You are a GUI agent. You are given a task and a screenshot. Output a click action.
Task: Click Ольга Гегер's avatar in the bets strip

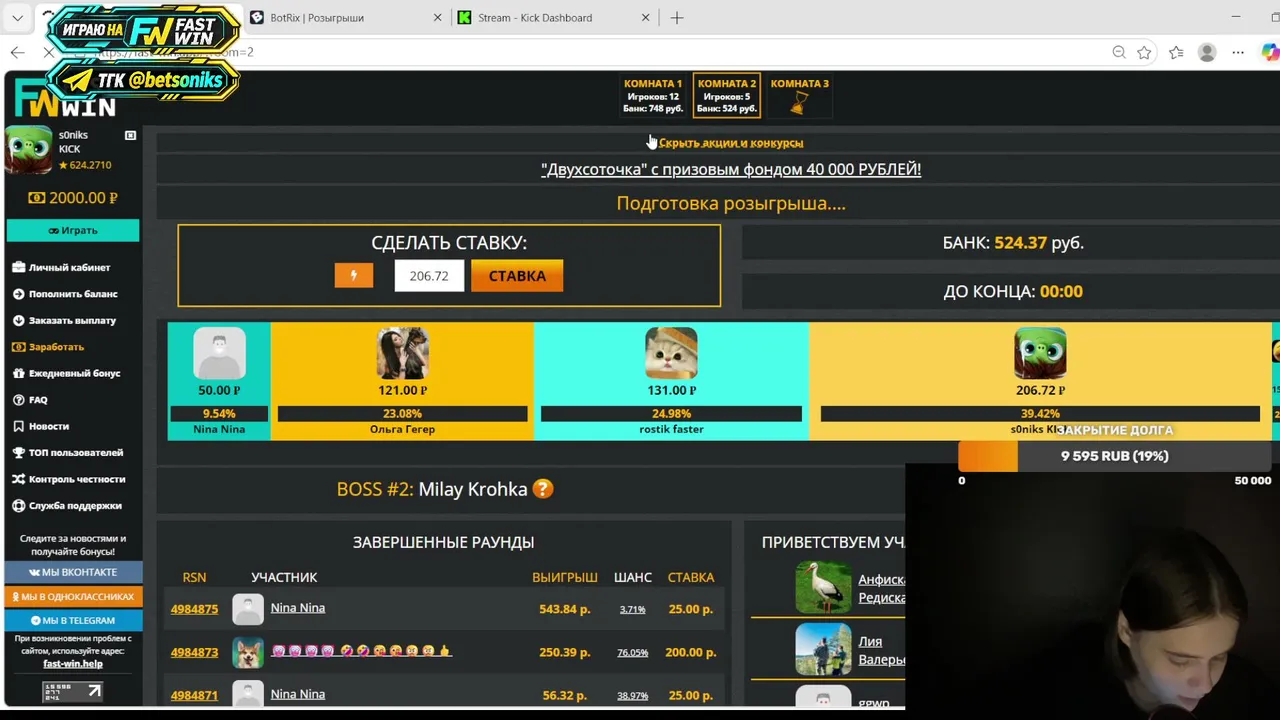click(x=402, y=353)
